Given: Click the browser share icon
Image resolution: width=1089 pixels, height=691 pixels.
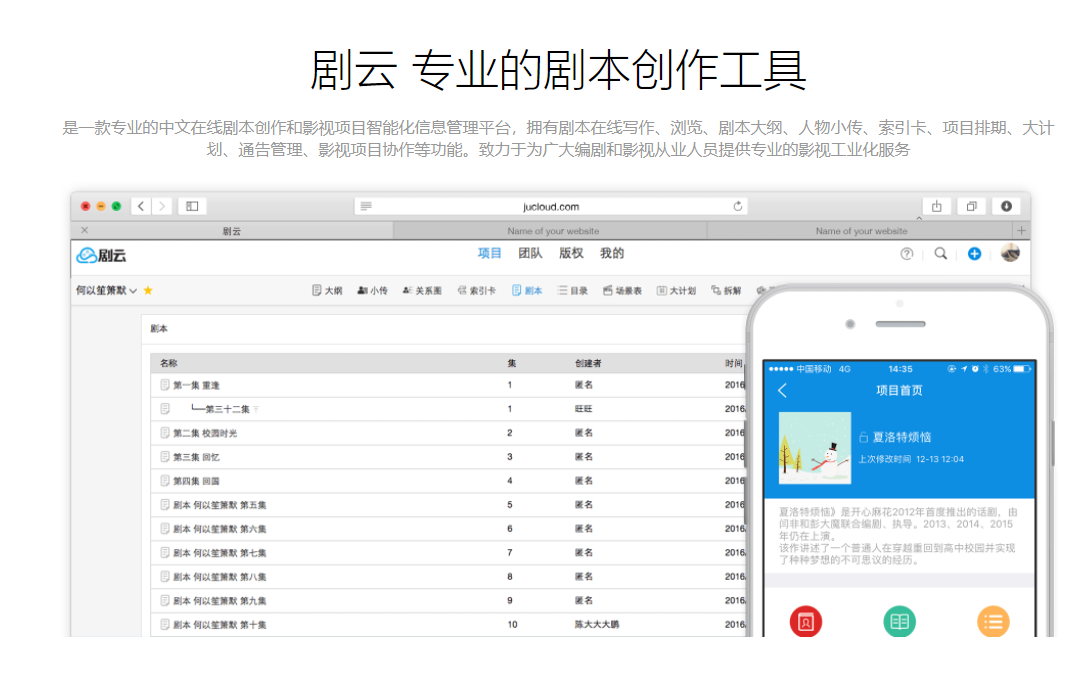Looking at the screenshot, I should [x=936, y=206].
